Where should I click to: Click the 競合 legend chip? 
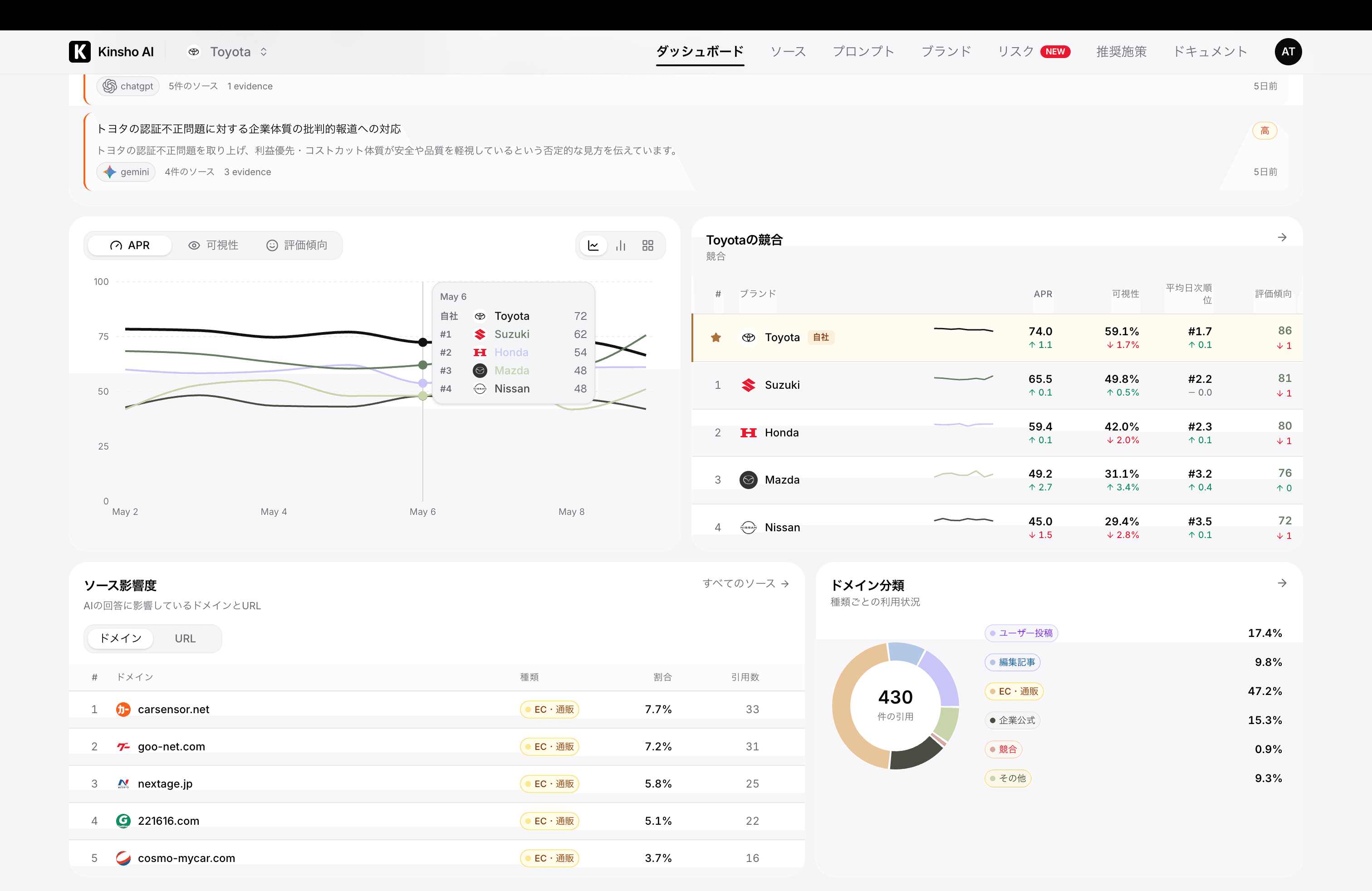1003,749
